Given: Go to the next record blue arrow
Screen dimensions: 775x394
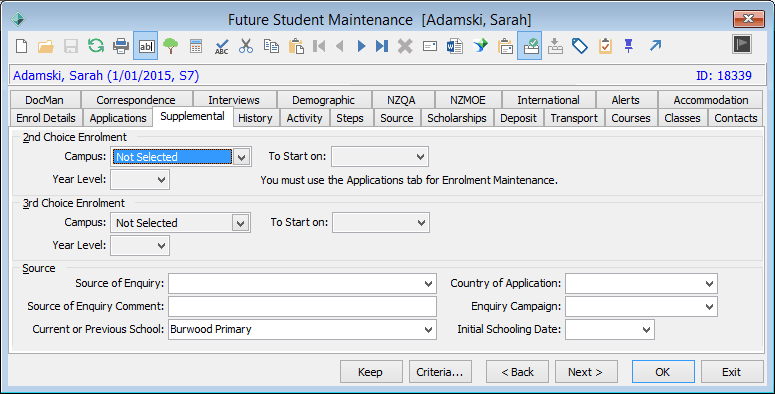Looking at the screenshot, I should coord(361,46).
